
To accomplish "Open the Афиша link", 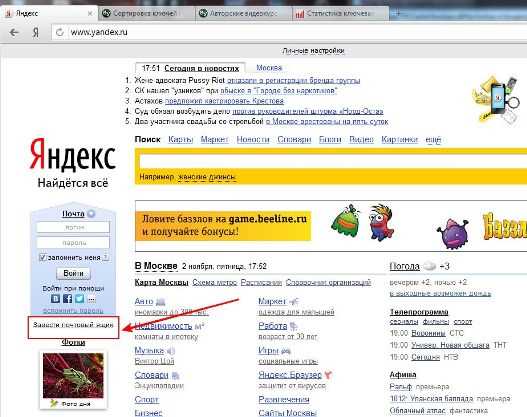I will [403, 375].
